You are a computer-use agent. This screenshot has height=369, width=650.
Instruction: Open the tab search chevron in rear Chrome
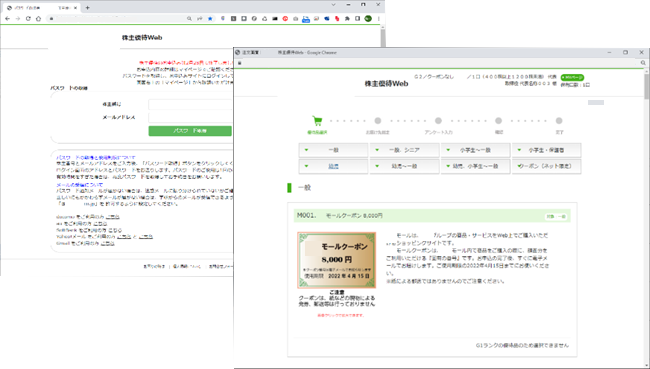click(x=333, y=5)
